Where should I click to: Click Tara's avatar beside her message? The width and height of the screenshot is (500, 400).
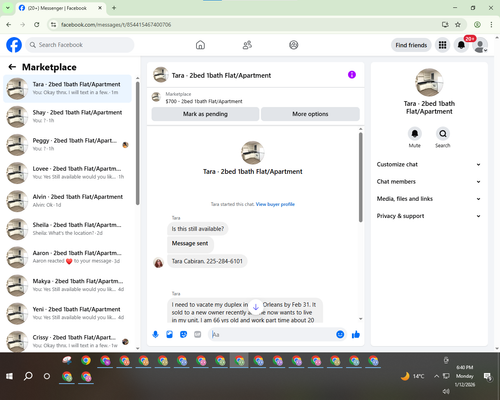(x=159, y=262)
